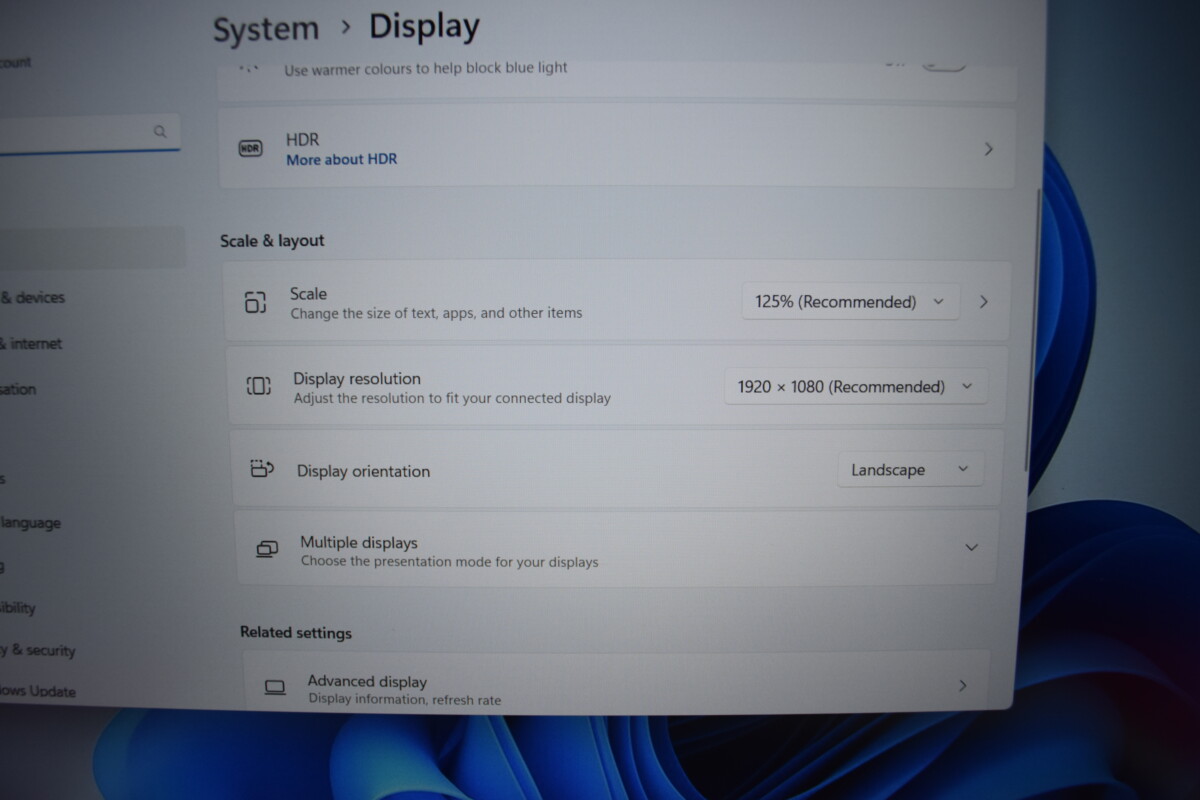Viewport: 1200px width, 800px height.
Task: Click the Scale setting icon
Action: [x=256, y=302]
